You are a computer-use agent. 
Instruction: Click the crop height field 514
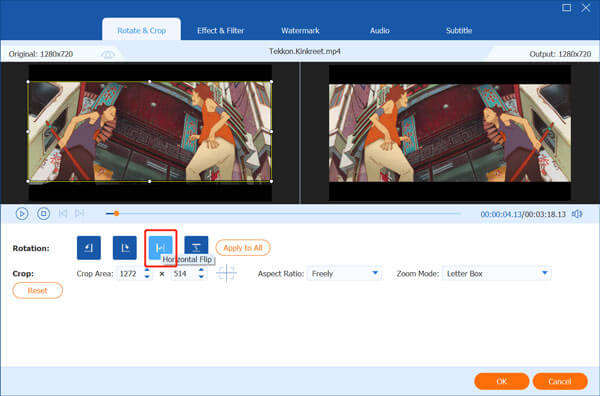click(x=184, y=274)
